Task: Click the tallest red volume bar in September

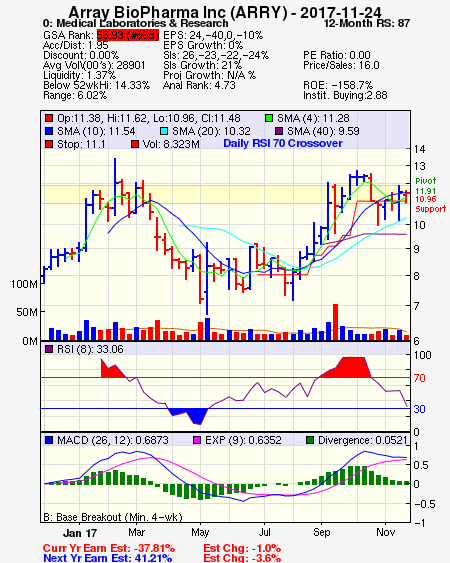Action: 335,322
